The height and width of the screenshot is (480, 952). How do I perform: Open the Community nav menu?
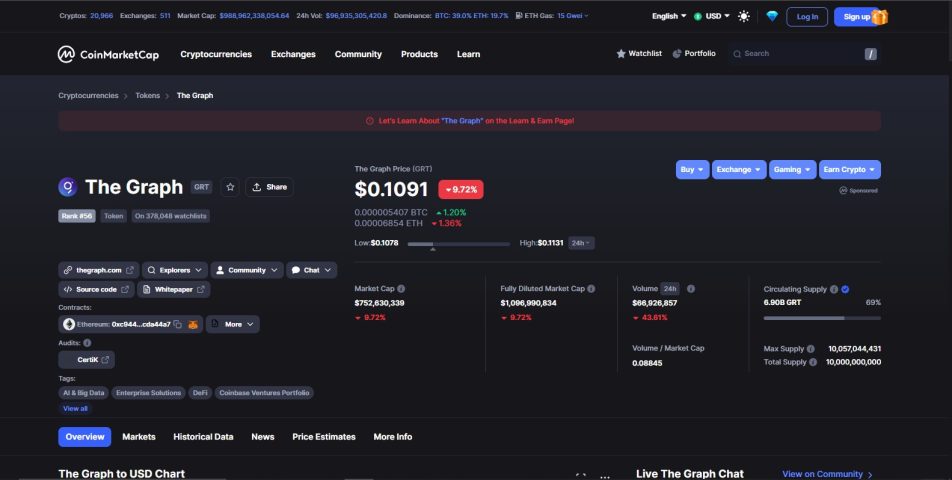tap(358, 54)
